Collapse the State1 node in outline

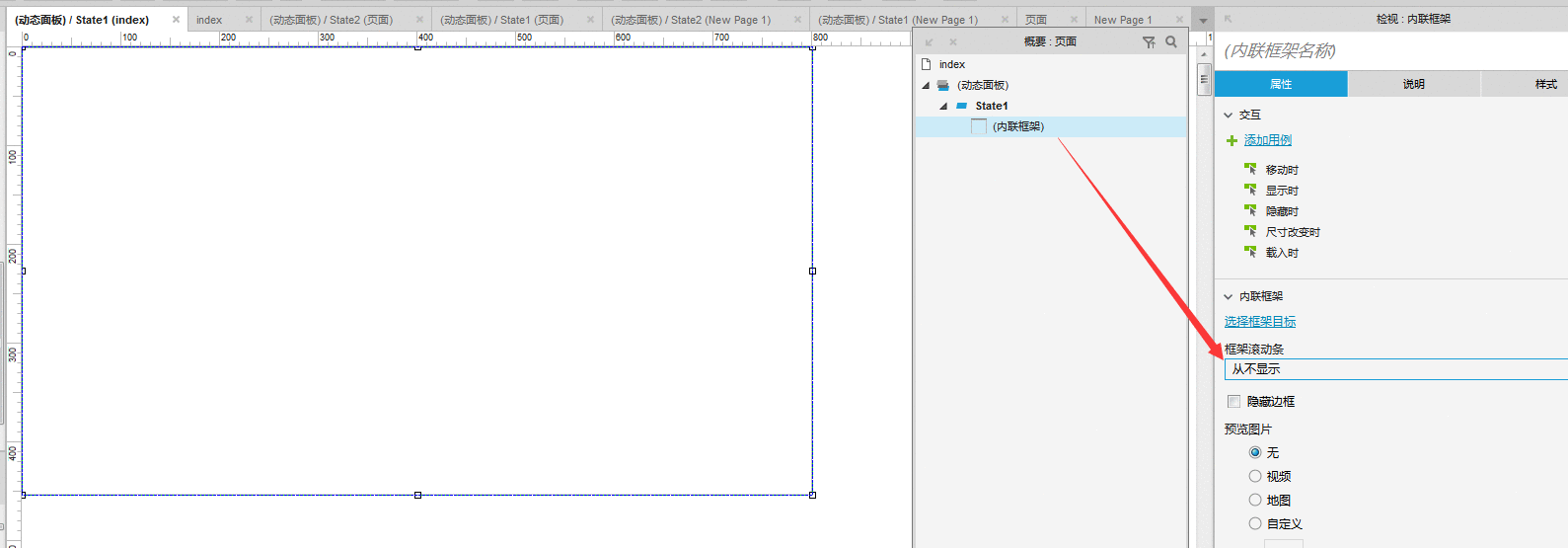click(943, 106)
